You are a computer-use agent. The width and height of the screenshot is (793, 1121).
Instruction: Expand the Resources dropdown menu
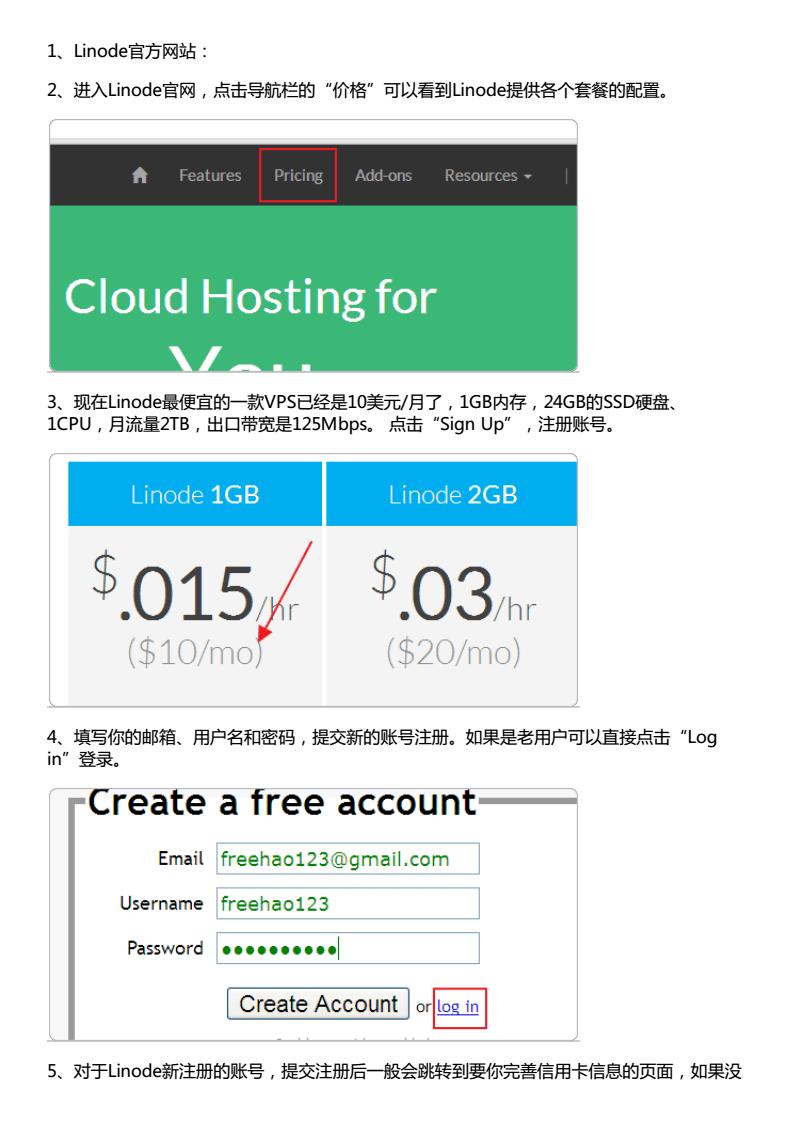tap(488, 175)
